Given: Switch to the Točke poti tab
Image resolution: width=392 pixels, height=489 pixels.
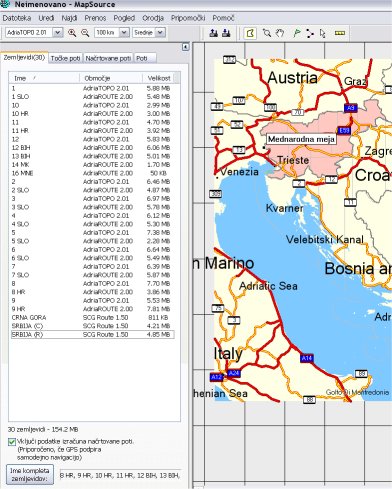Looking at the screenshot, I should [65, 58].
